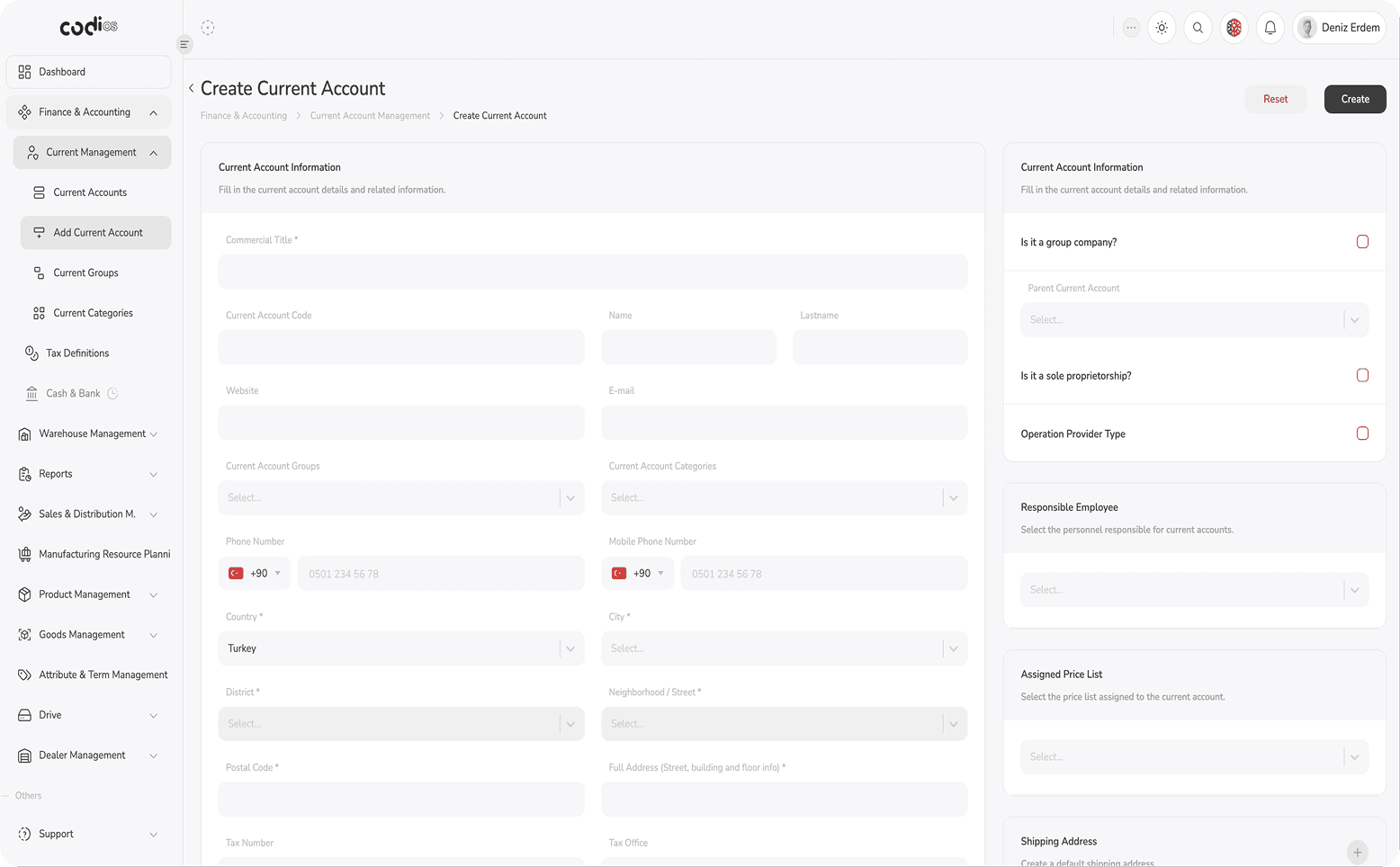Open the Current Account Groups dropdown
The width and height of the screenshot is (1400, 867).
click(401, 498)
